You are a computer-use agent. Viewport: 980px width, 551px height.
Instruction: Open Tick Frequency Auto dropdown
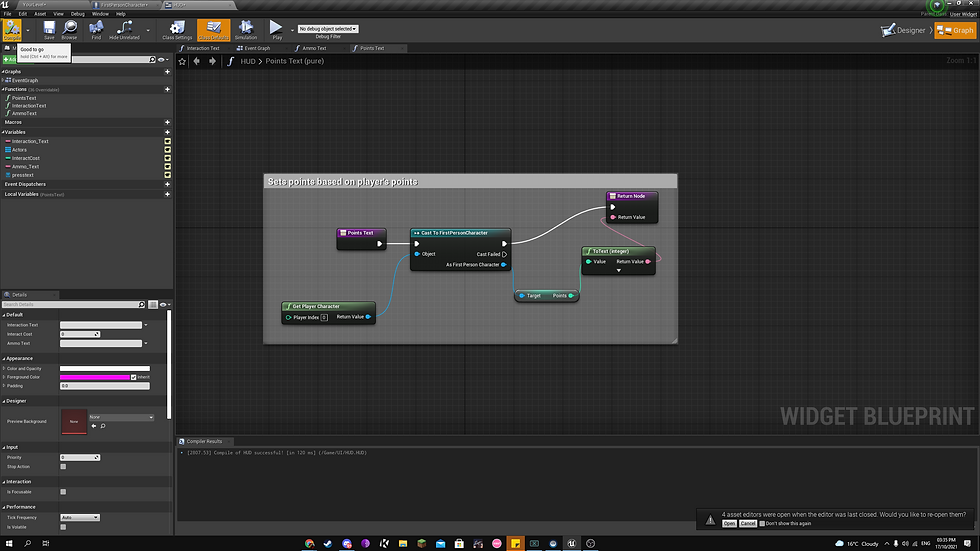pyautogui.click(x=79, y=518)
